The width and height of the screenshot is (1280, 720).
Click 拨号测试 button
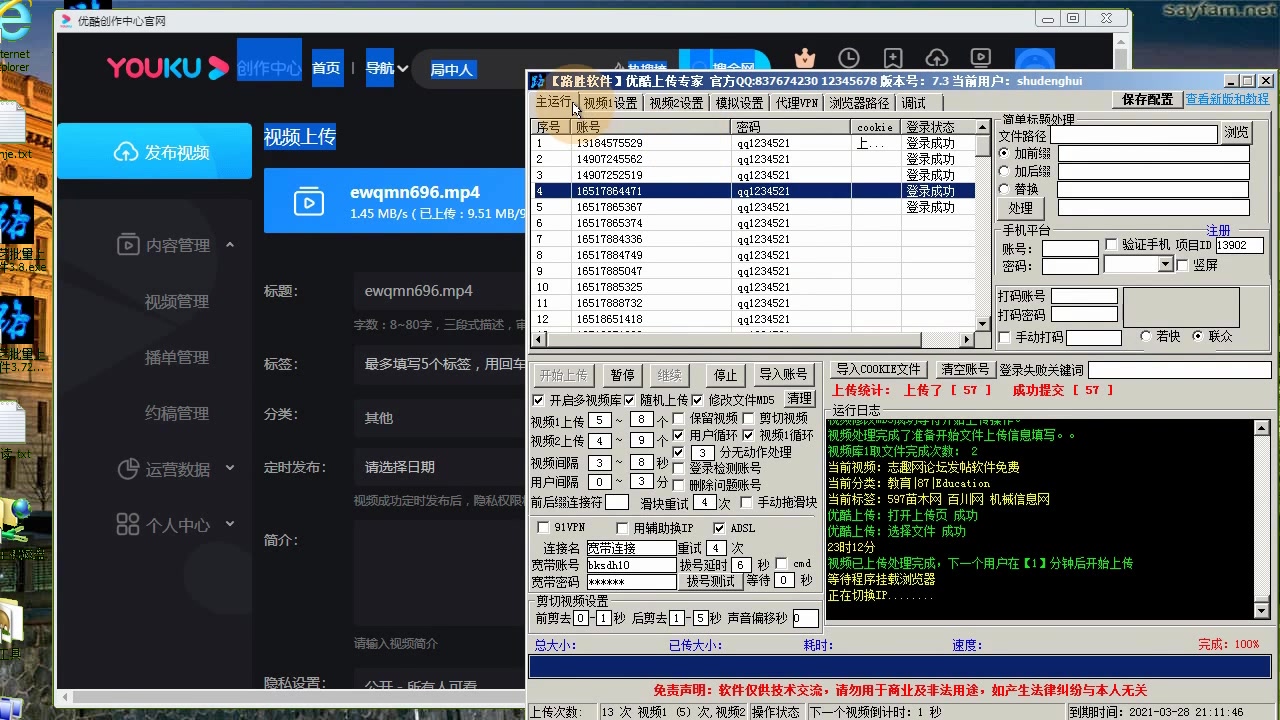coord(709,581)
